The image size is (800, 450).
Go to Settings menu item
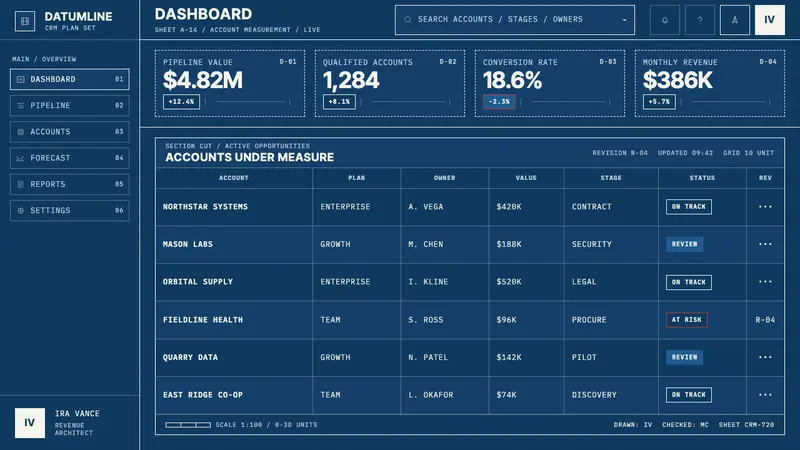[x=69, y=211]
